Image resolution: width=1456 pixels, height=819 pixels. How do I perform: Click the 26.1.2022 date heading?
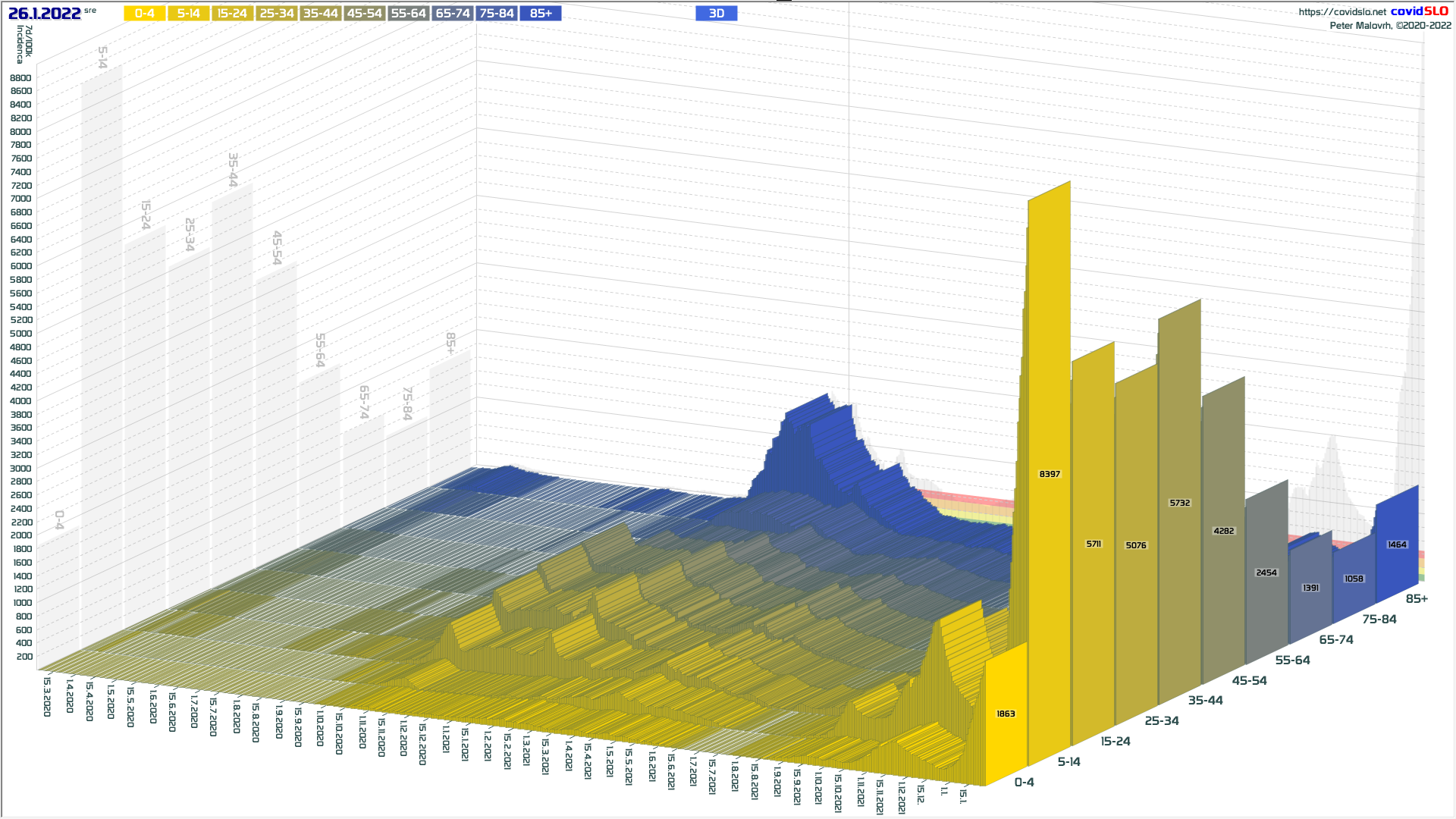tap(45, 14)
